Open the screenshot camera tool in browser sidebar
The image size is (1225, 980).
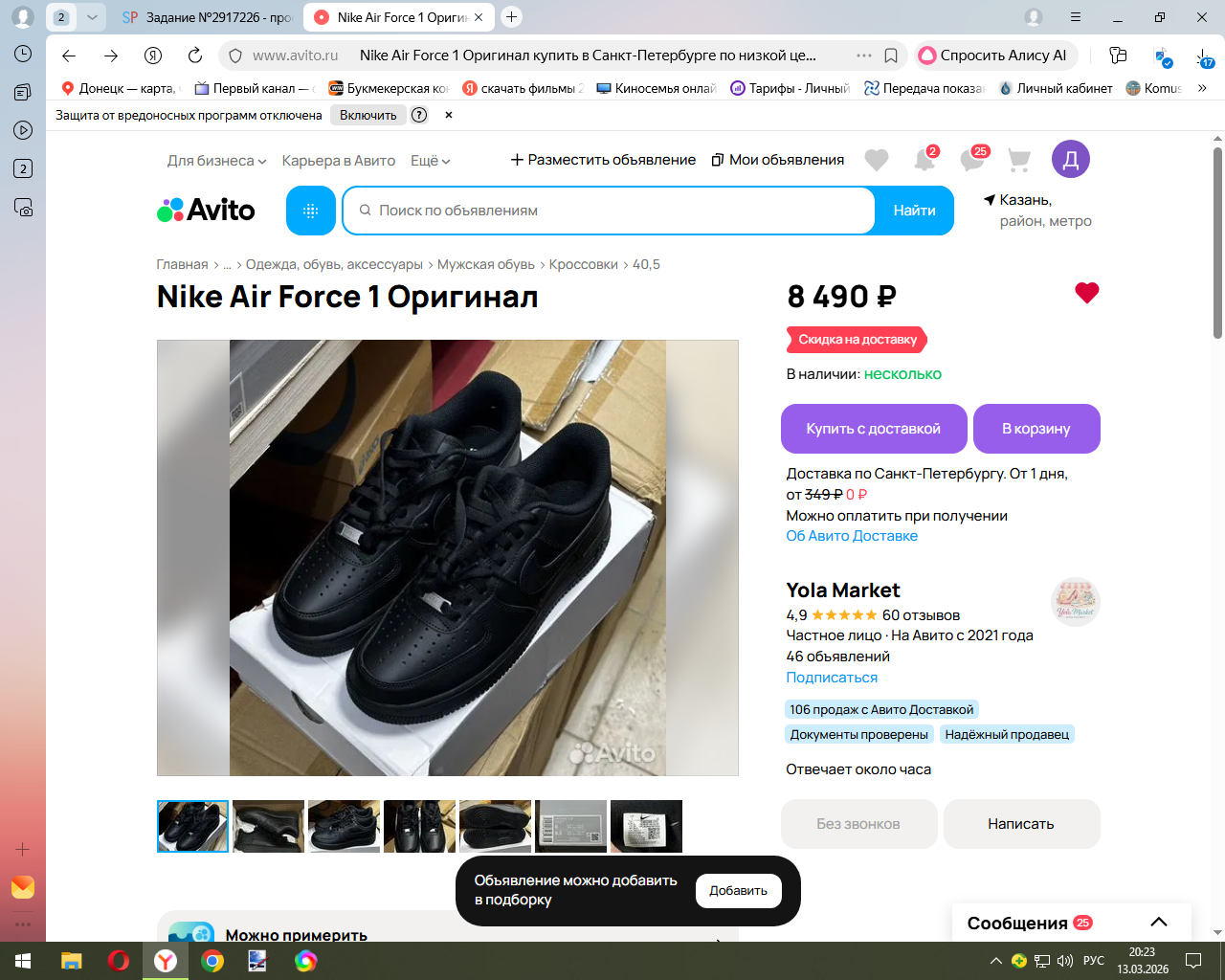pos(23,208)
